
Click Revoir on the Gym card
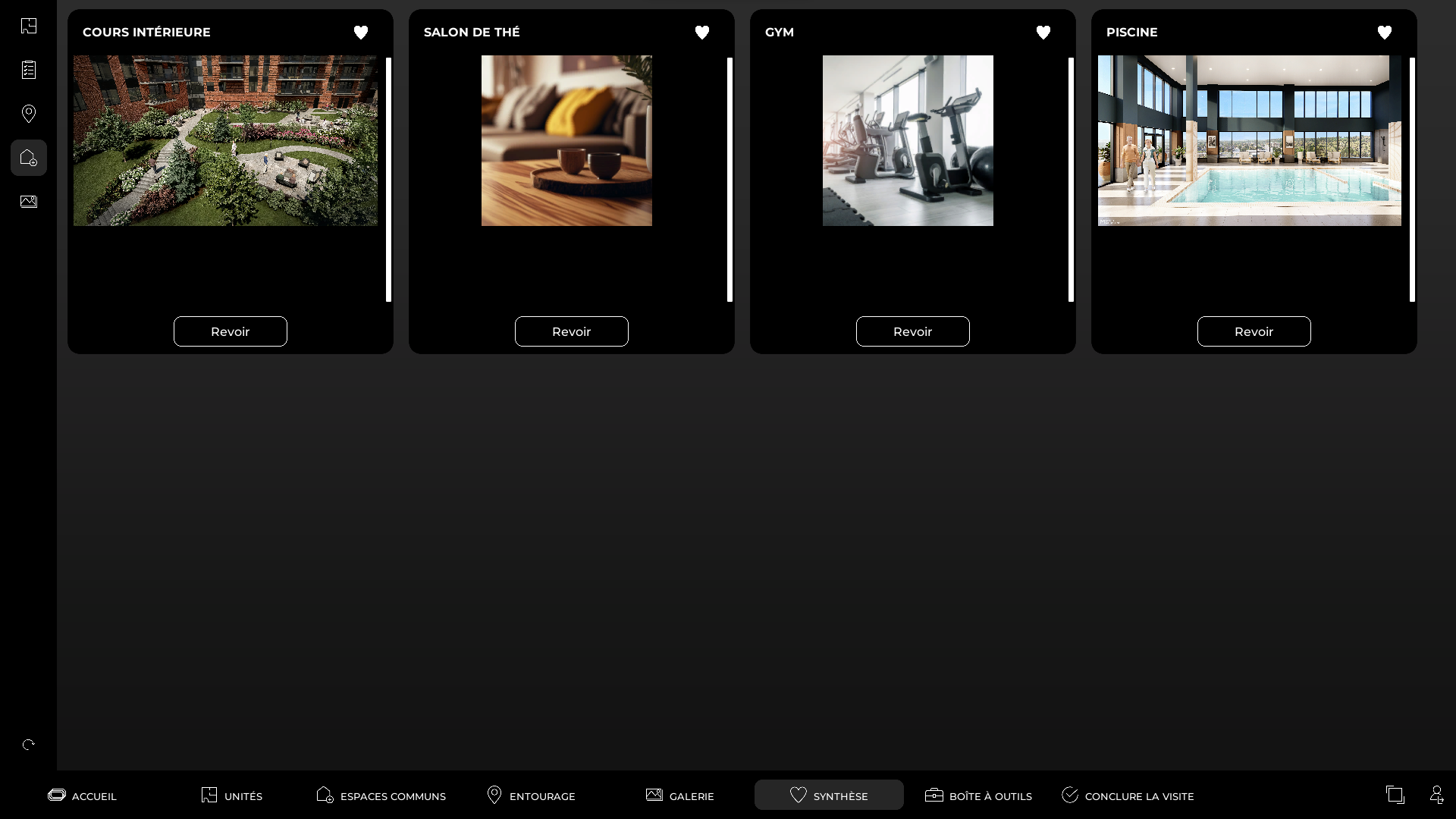click(913, 331)
